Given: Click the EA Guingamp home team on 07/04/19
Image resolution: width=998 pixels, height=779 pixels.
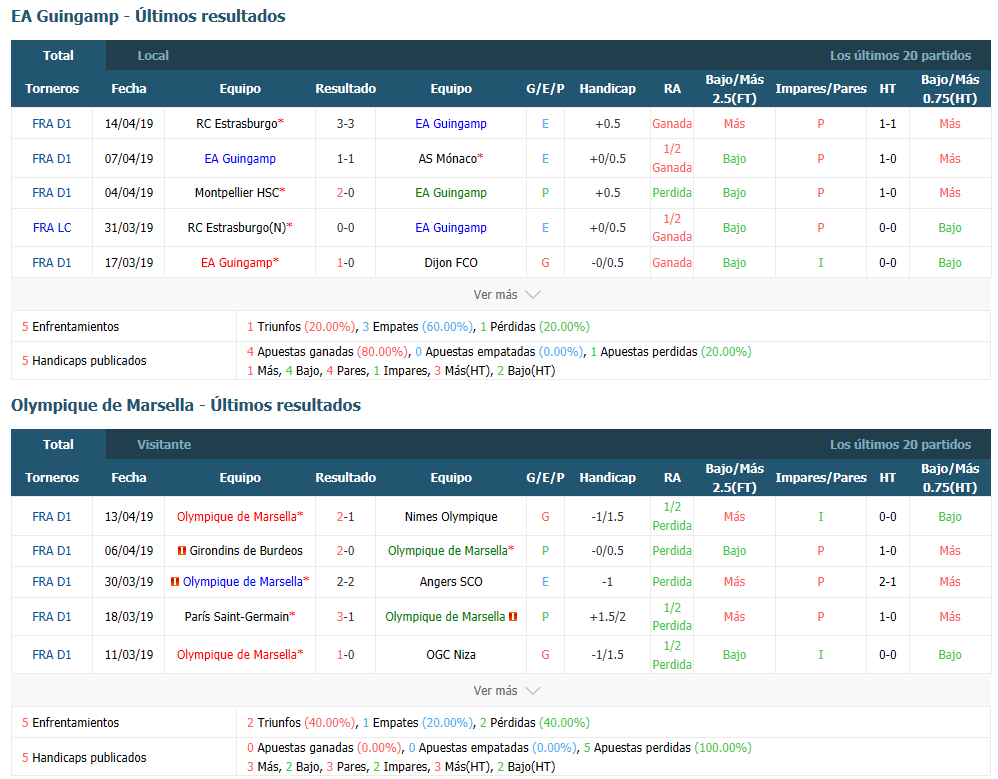Looking at the screenshot, I should pos(240,158).
